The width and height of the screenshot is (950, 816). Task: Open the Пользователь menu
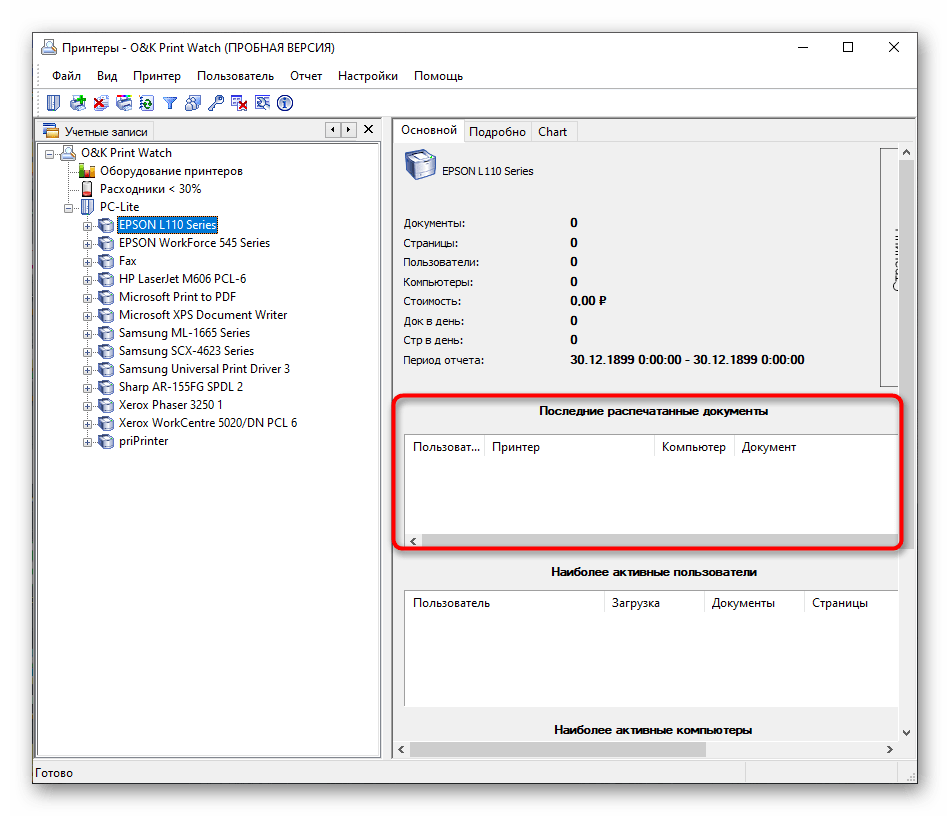click(x=235, y=76)
